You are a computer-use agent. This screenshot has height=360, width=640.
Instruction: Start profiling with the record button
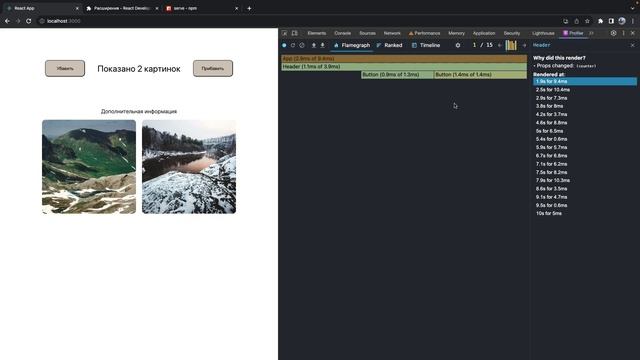coord(284,45)
